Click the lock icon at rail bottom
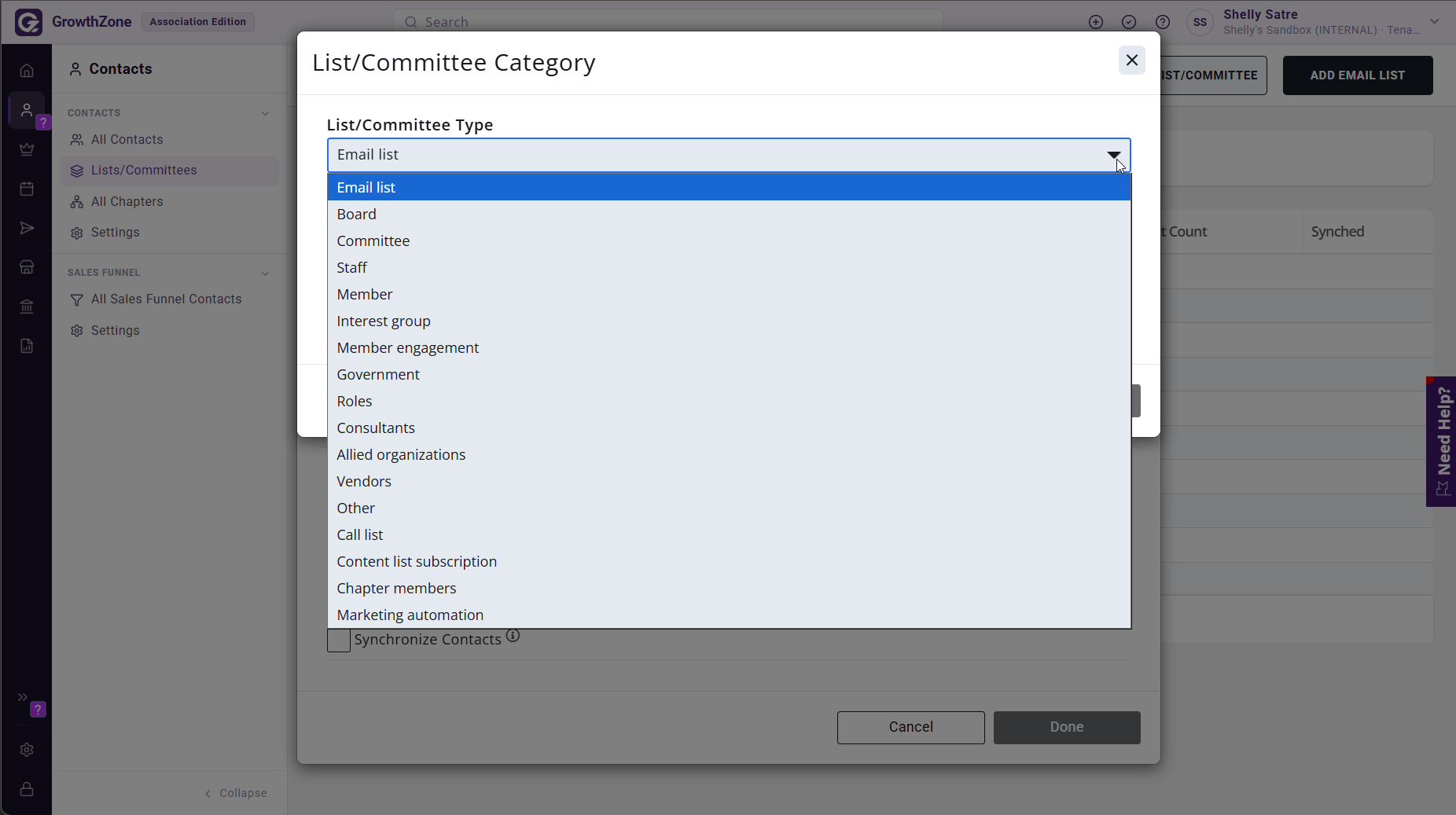This screenshot has height=815, width=1456. (x=27, y=789)
